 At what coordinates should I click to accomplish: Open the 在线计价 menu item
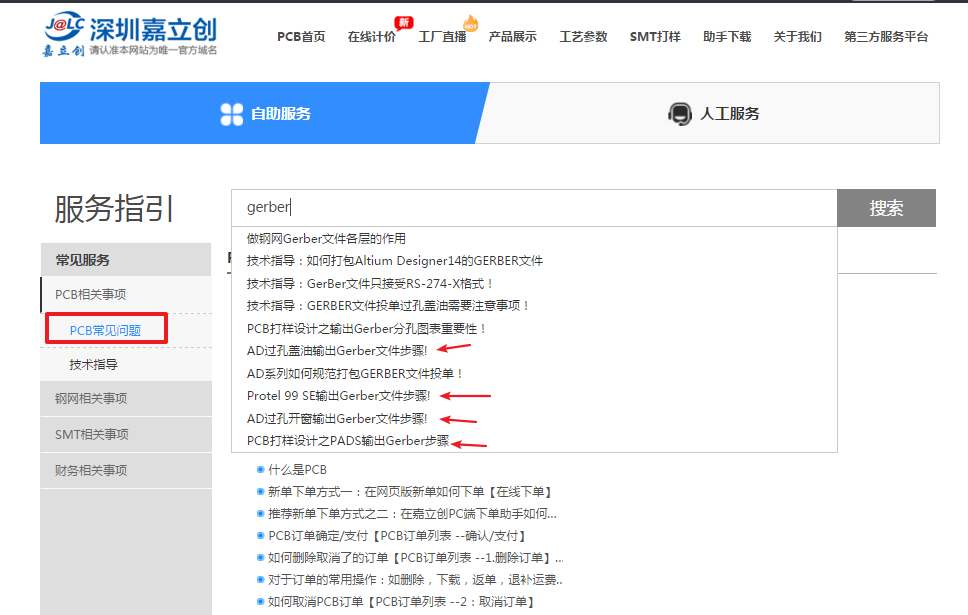[371, 37]
